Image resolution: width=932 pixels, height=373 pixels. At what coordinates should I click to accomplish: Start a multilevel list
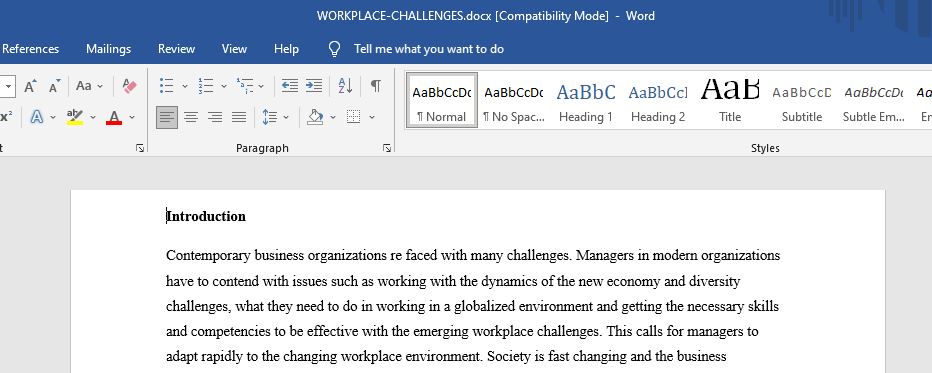[x=245, y=86]
